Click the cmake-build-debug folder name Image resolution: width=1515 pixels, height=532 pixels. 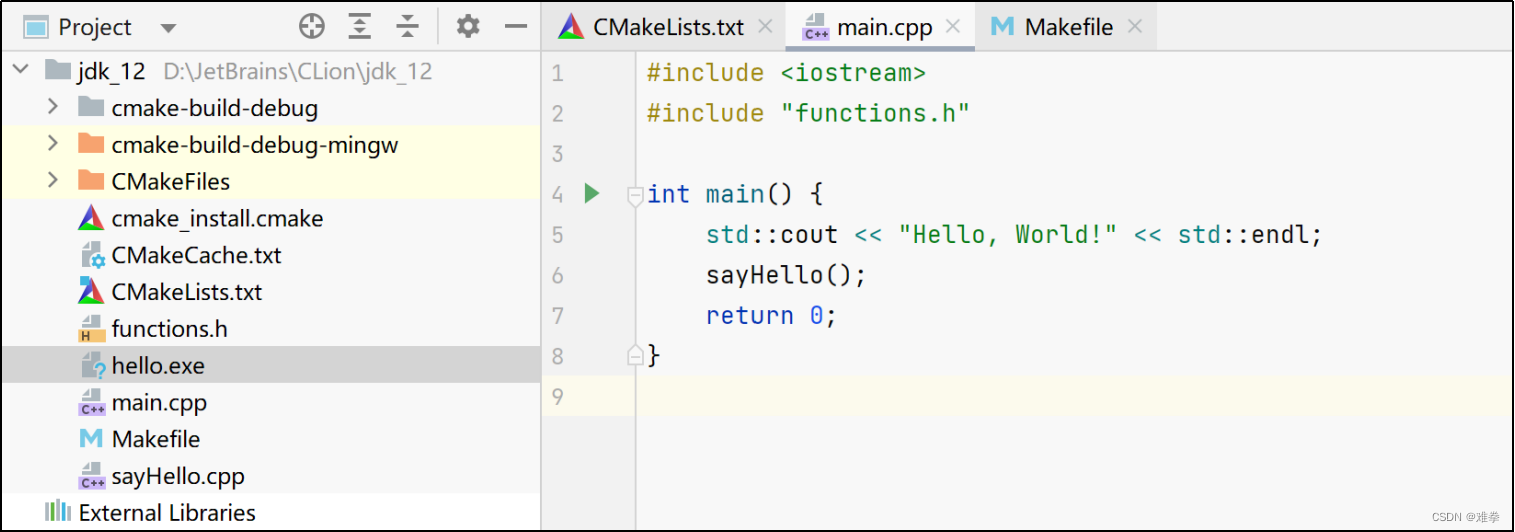[215, 108]
